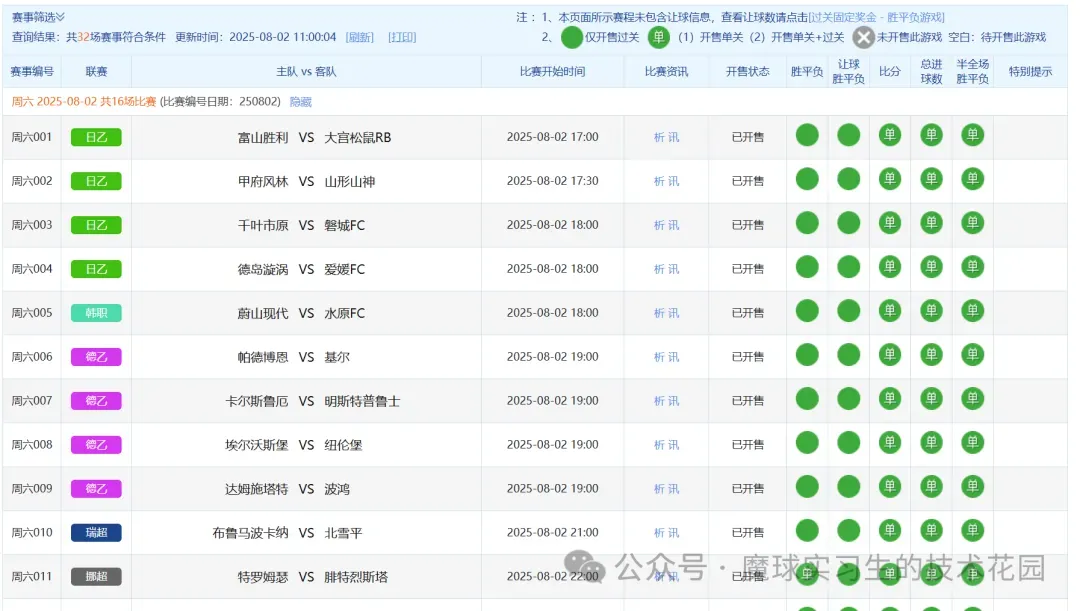Click the 日乙 league badge for 周六001

[96, 137]
